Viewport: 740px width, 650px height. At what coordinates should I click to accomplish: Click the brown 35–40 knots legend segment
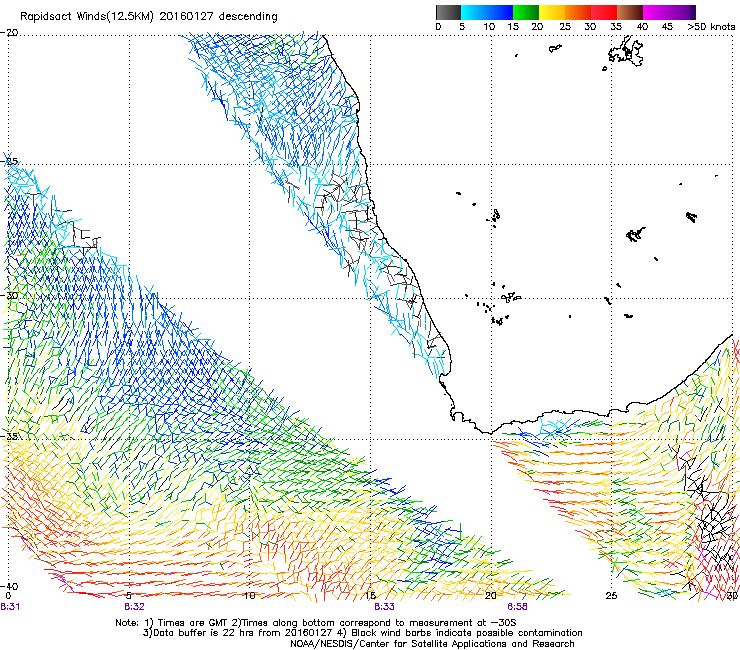coord(630,12)
